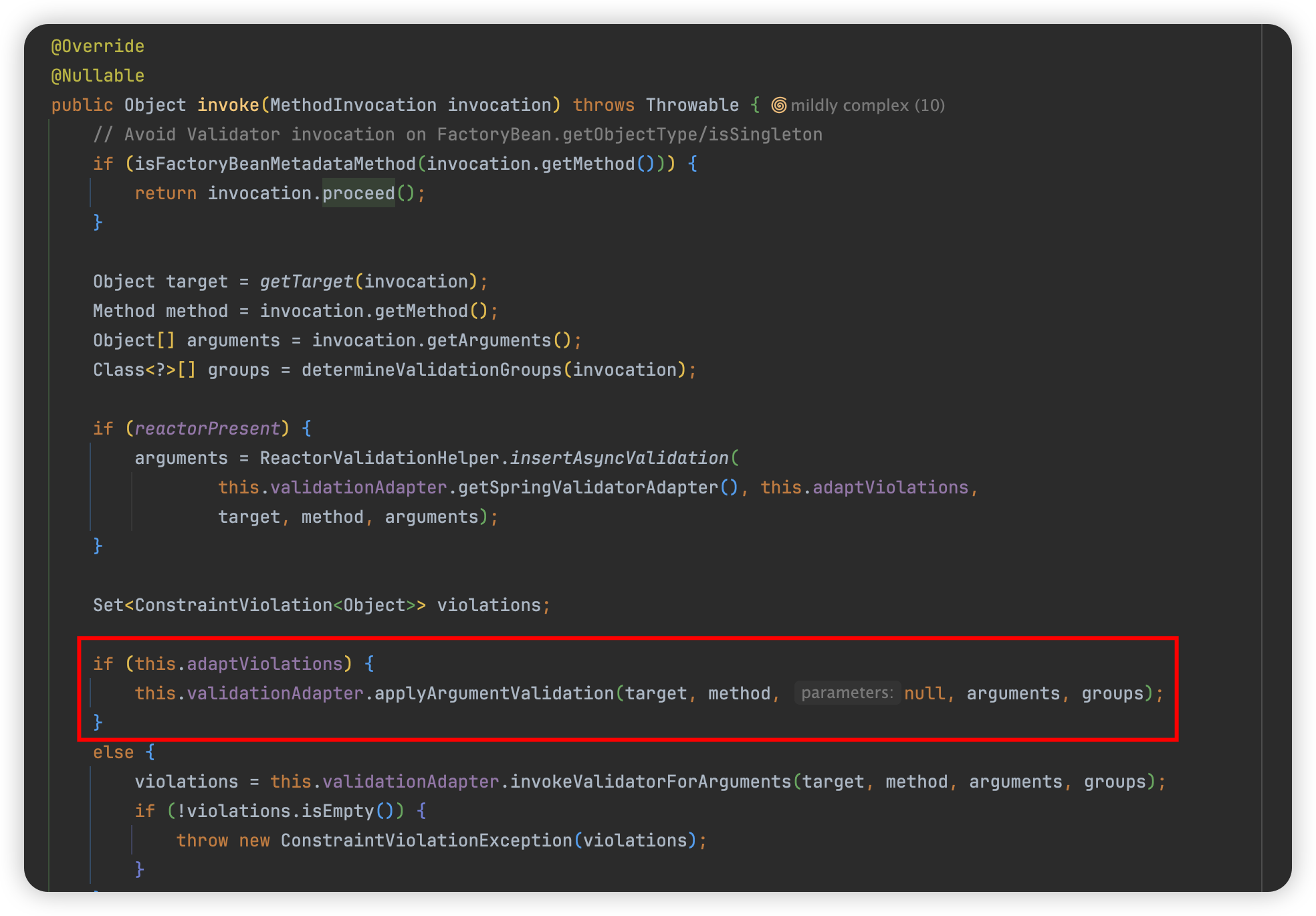Click the spiral complexity icon beside invoke
This screenshot has height=916, width=1316.
click(778, 106)
